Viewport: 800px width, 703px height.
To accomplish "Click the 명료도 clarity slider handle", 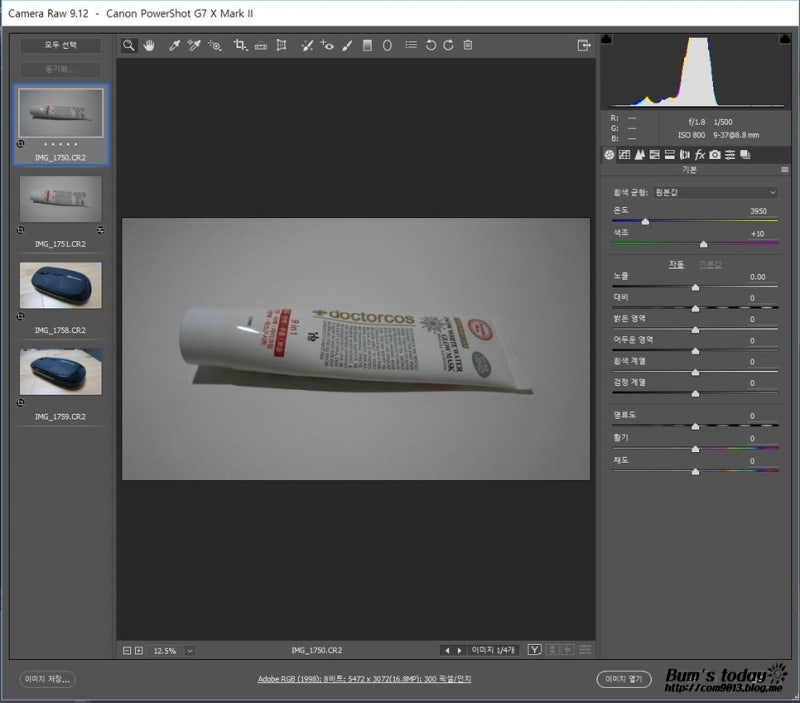I will coord(695,426).
